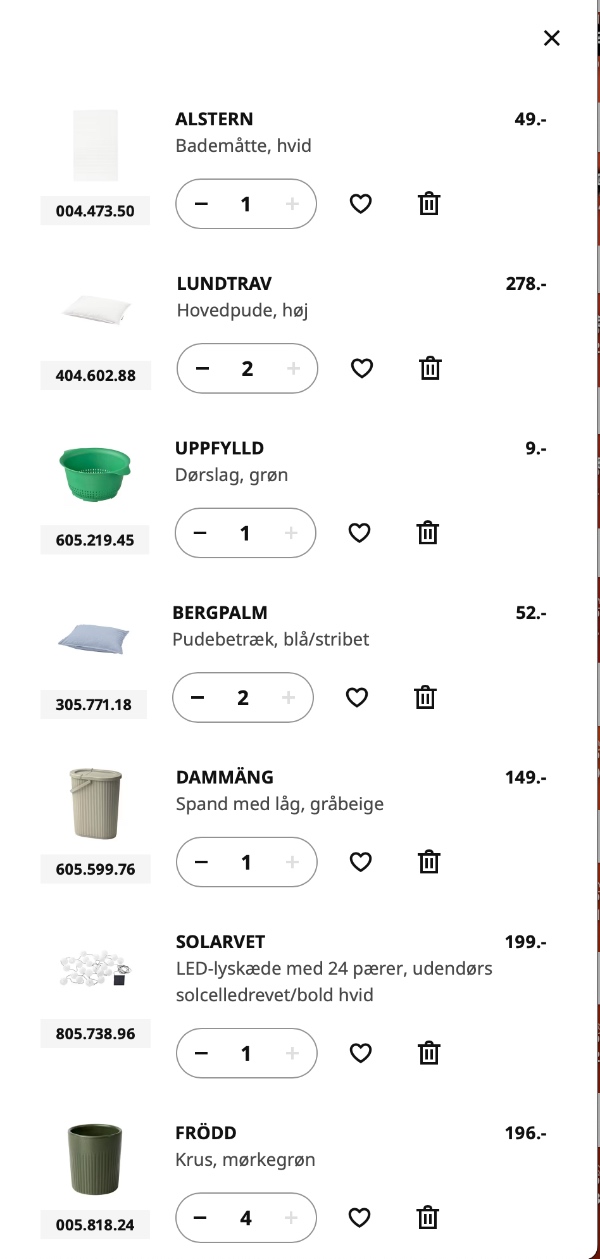
Task: Save SOLARVET to favorites
Action: tap(360, 1052)
